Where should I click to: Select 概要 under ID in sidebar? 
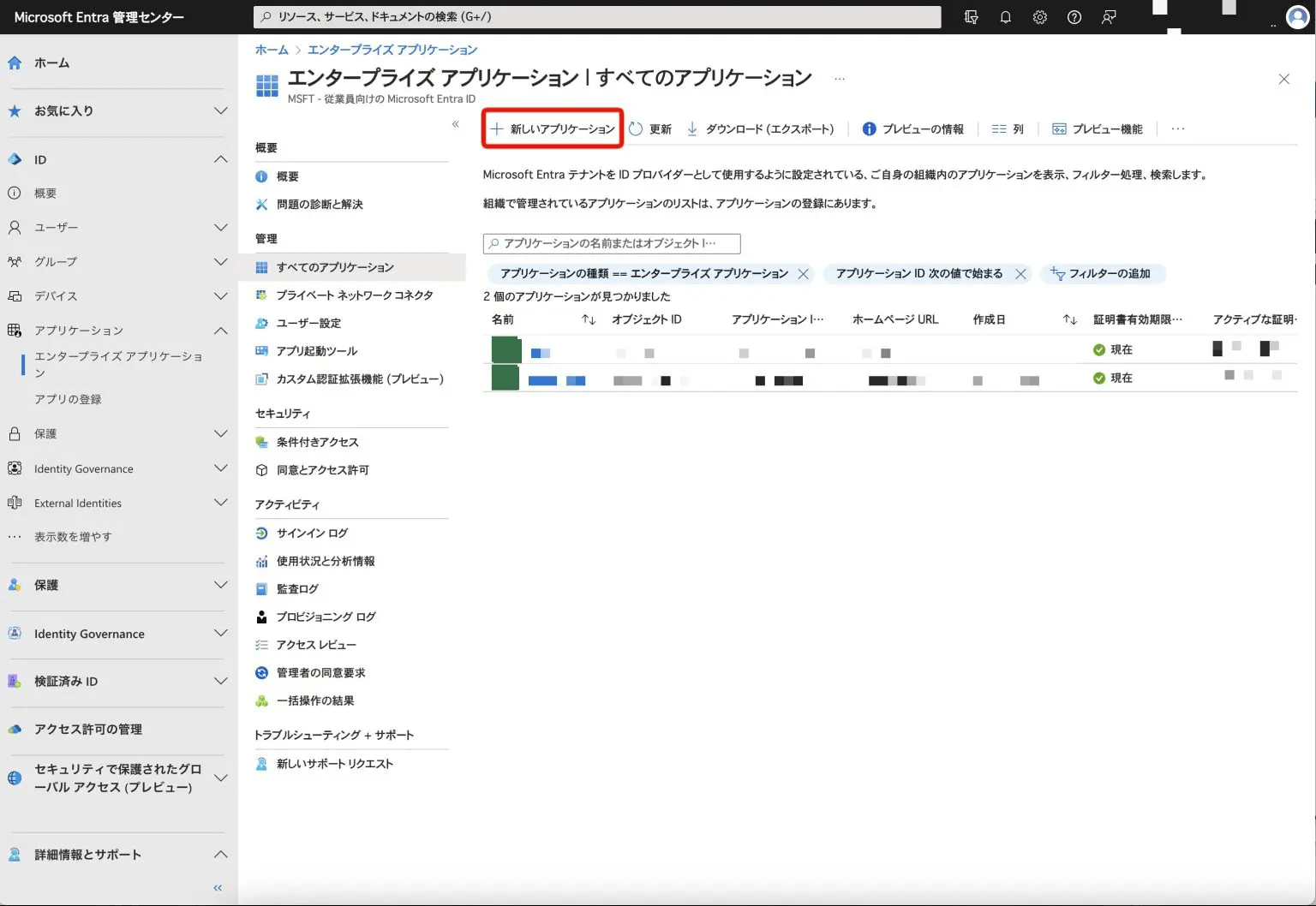tap(45, 194)
